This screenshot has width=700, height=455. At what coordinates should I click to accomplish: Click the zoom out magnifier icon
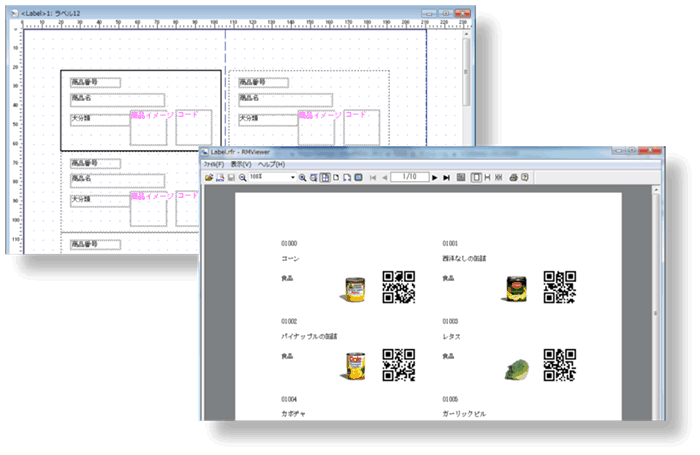243,177
